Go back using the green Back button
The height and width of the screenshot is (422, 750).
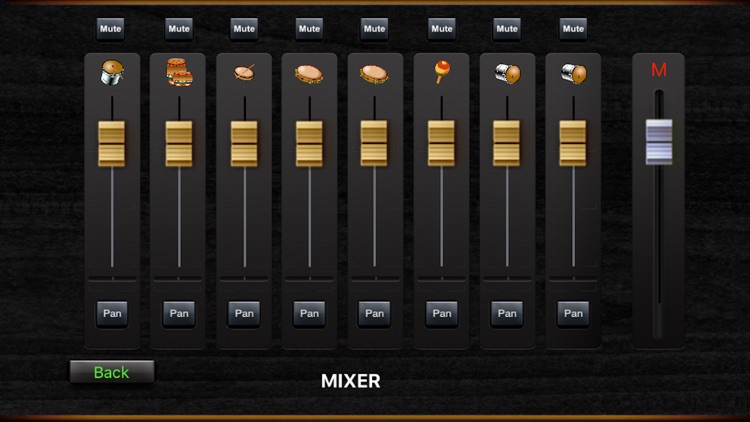[112, 372]
